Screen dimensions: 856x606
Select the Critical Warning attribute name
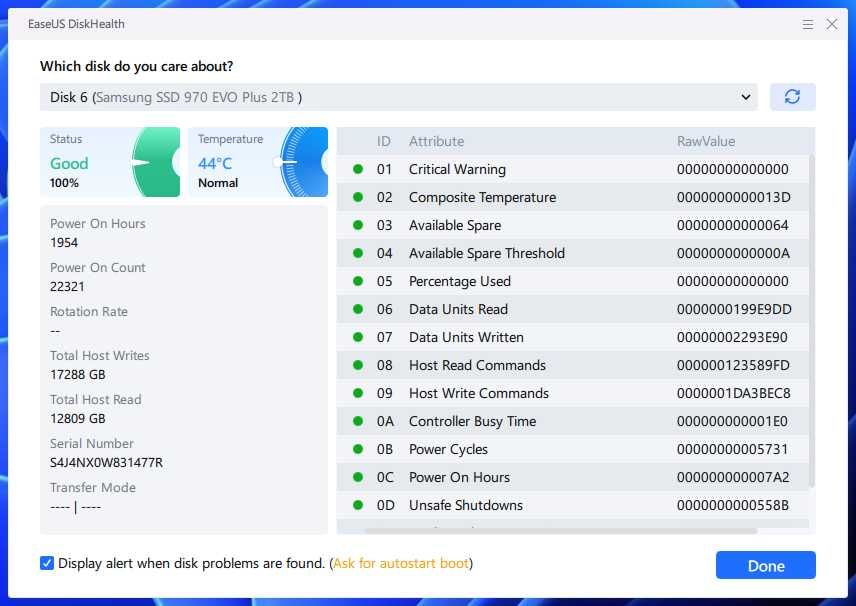pos(457,169)
